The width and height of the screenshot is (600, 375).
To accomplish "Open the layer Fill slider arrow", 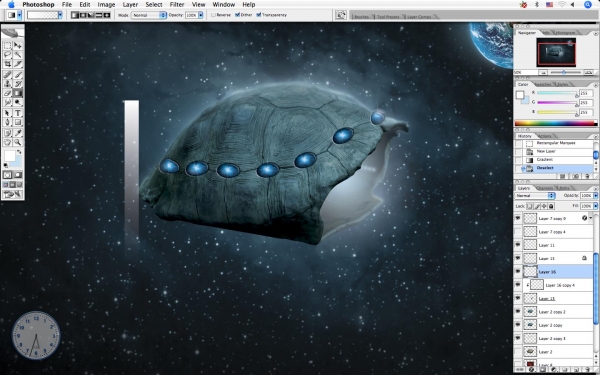I will pyautogui.click(x=595, y=206).
